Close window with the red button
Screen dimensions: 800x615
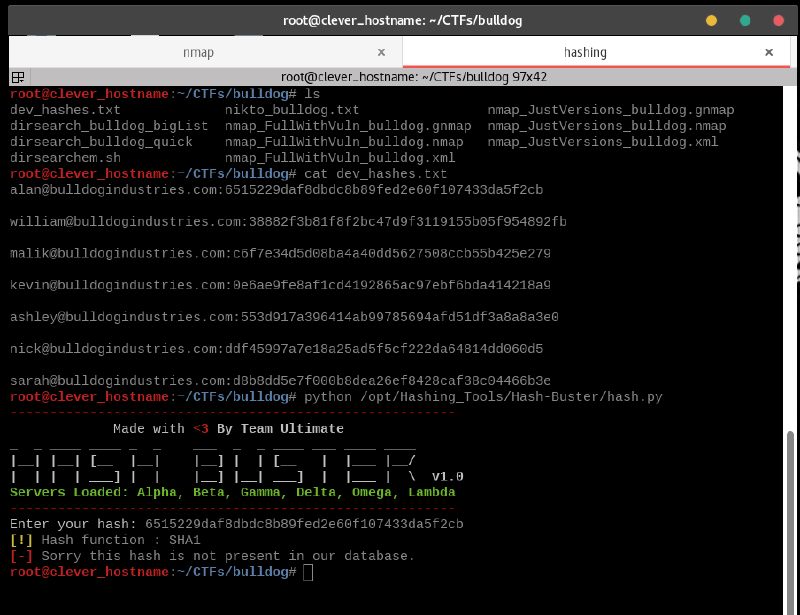point(778,20)
